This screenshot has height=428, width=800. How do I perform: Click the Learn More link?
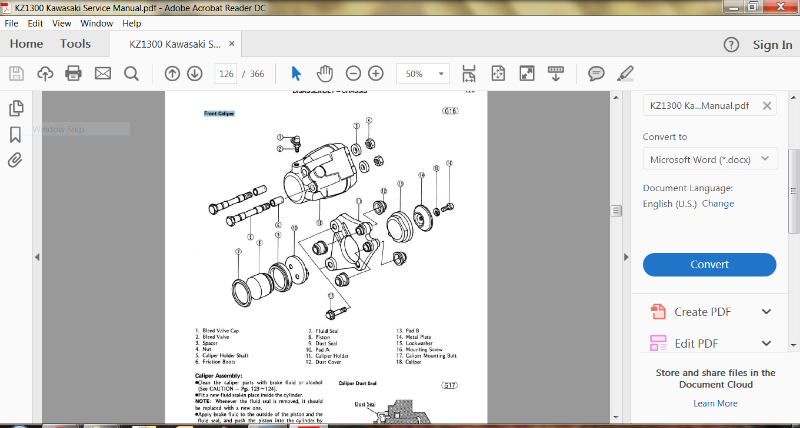(x=715, y=403)
